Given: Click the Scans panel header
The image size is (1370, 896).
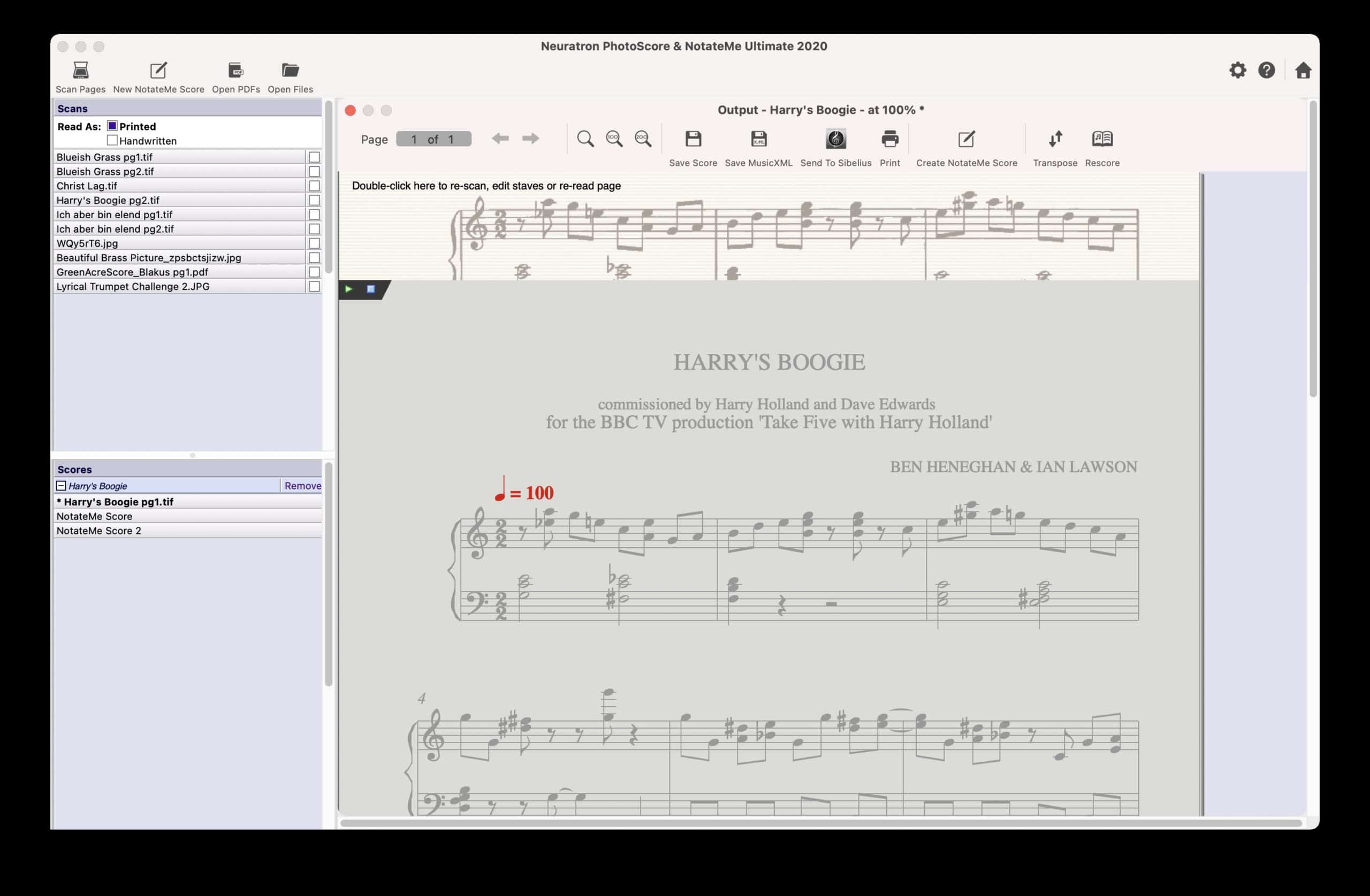Looking at the screenshot, I should [188, 108].
